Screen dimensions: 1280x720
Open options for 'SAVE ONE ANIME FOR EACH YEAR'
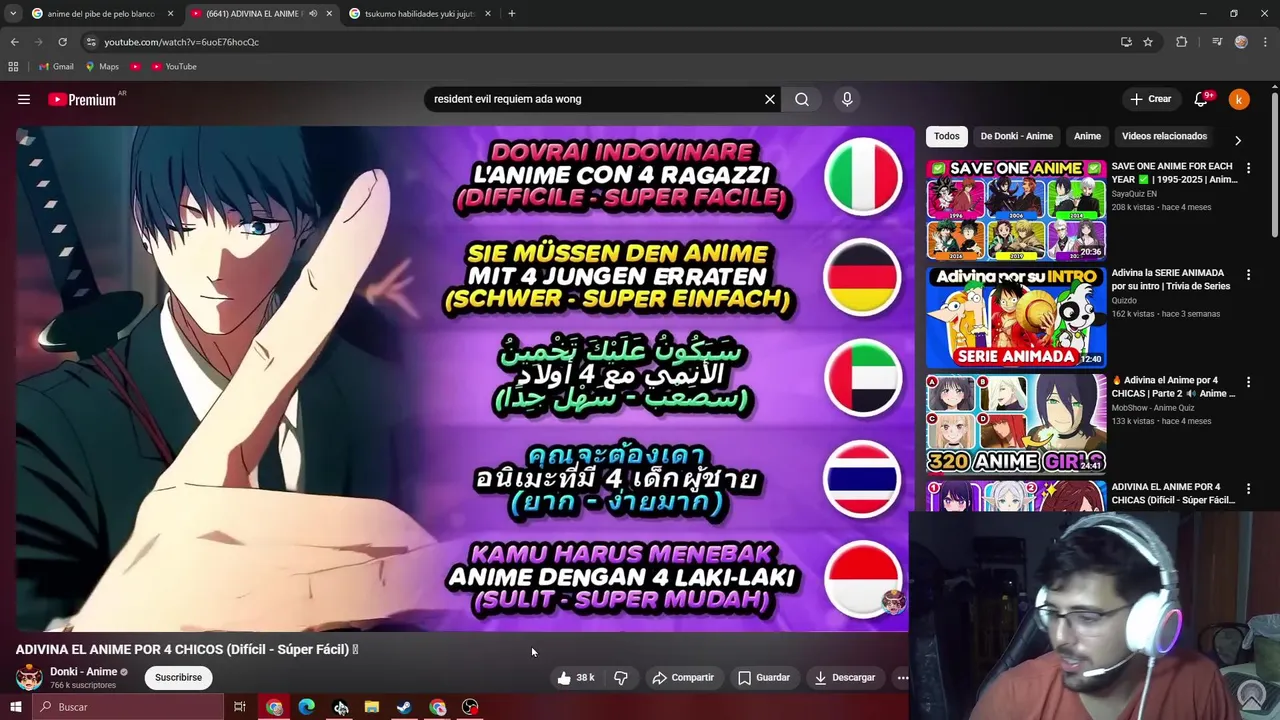click(1248, 168)
